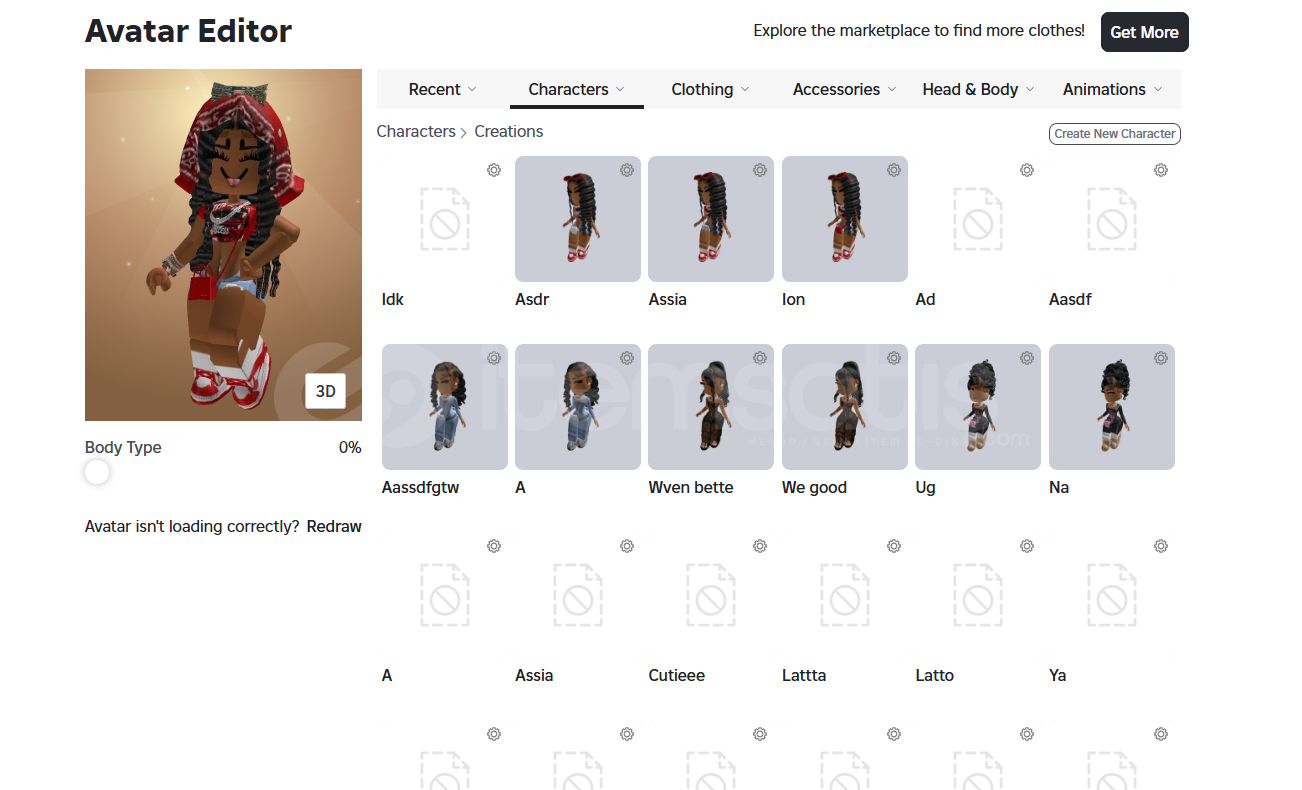The height and width of the screenshot is (790, 1302).
Task: Toggle the 3D avatar view button
Action: [x=325, y=391]
